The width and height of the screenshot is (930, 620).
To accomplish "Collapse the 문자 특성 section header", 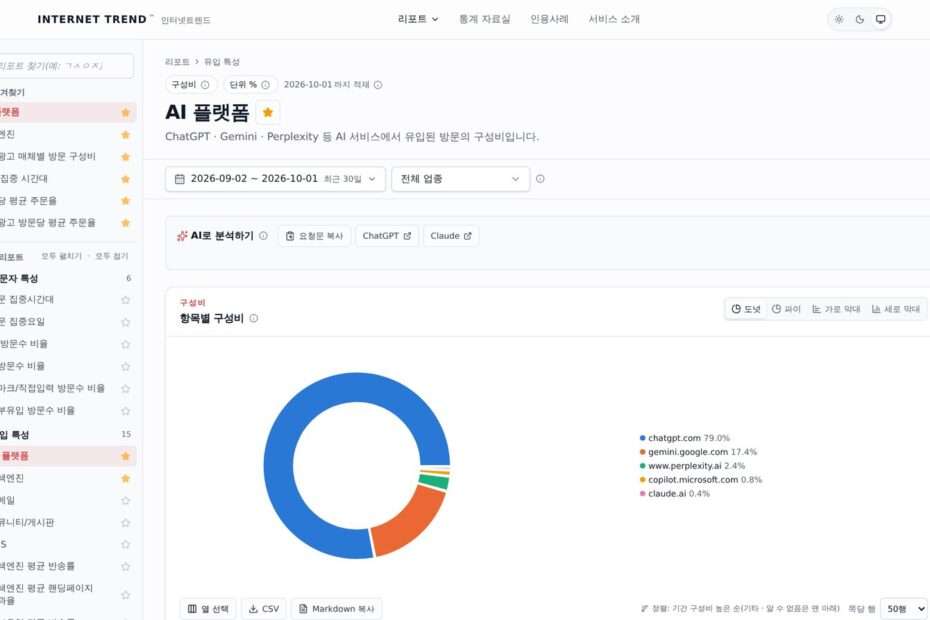I will (65, 278).
